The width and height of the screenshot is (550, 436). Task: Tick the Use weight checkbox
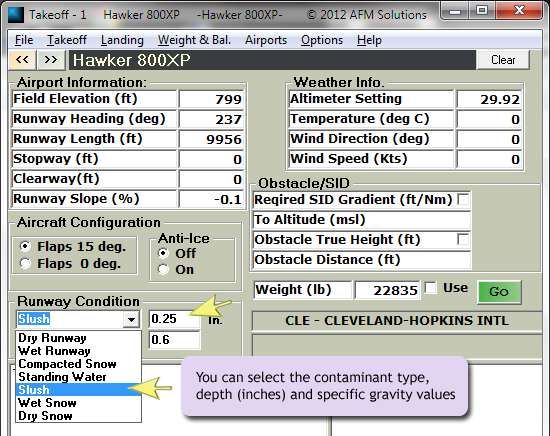[x=431, y=288]
